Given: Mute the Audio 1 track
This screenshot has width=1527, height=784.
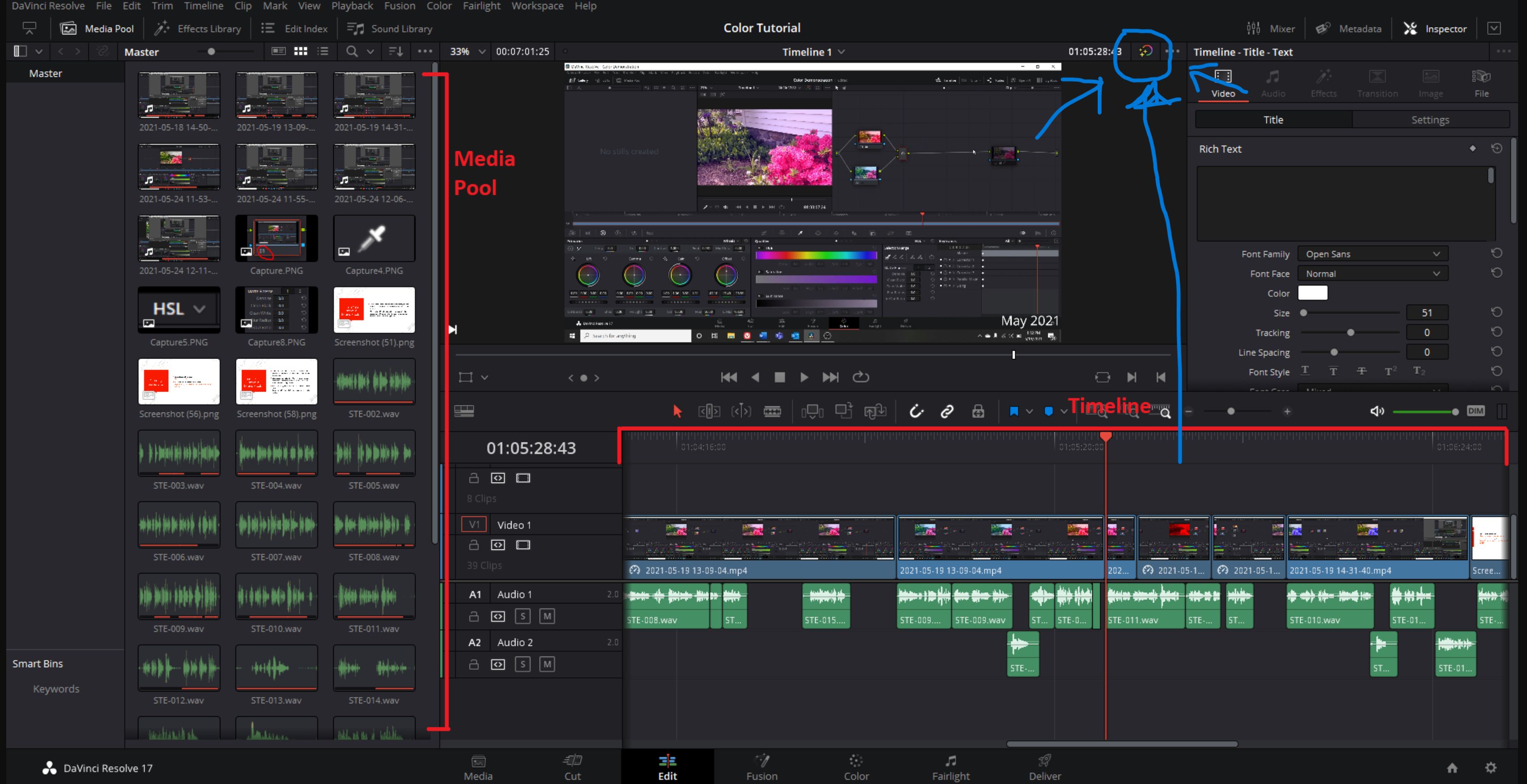Looking at the screenshot, I should click(x=547, y=616).
